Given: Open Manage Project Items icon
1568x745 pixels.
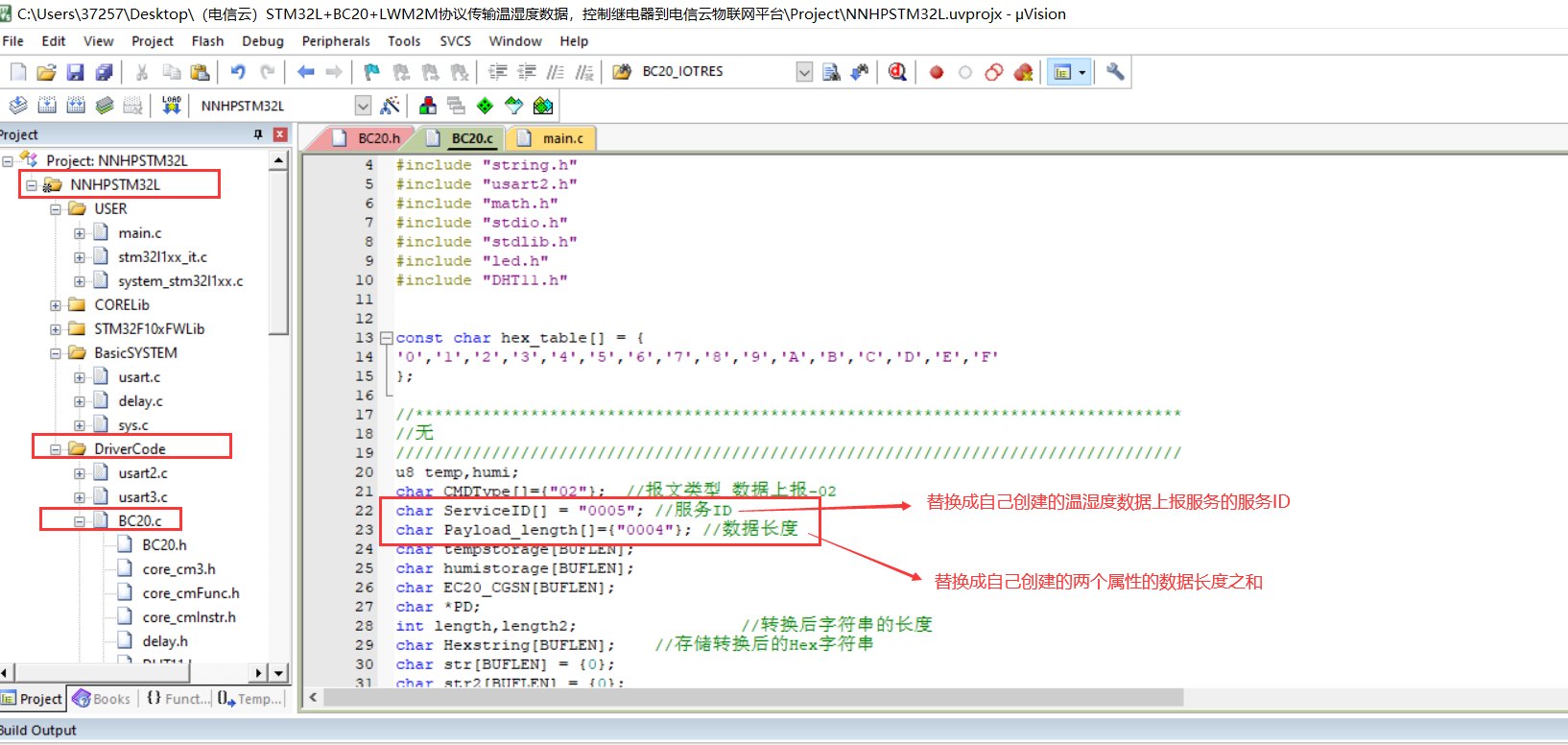Looking at the screenshot, I should coord(428,106).
